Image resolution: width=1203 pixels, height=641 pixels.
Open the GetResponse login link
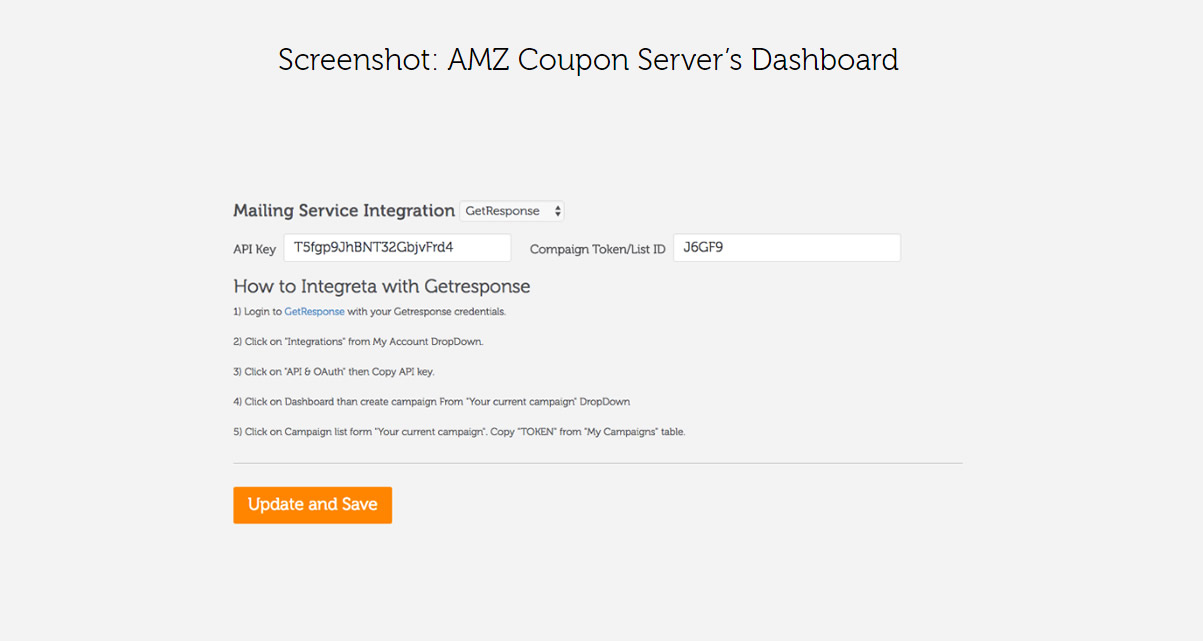[x=314, y=312]
